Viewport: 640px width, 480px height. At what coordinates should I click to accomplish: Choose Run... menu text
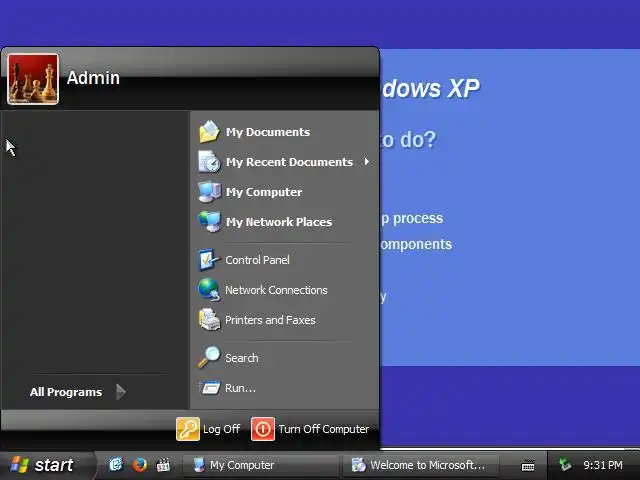click(240, 388)
